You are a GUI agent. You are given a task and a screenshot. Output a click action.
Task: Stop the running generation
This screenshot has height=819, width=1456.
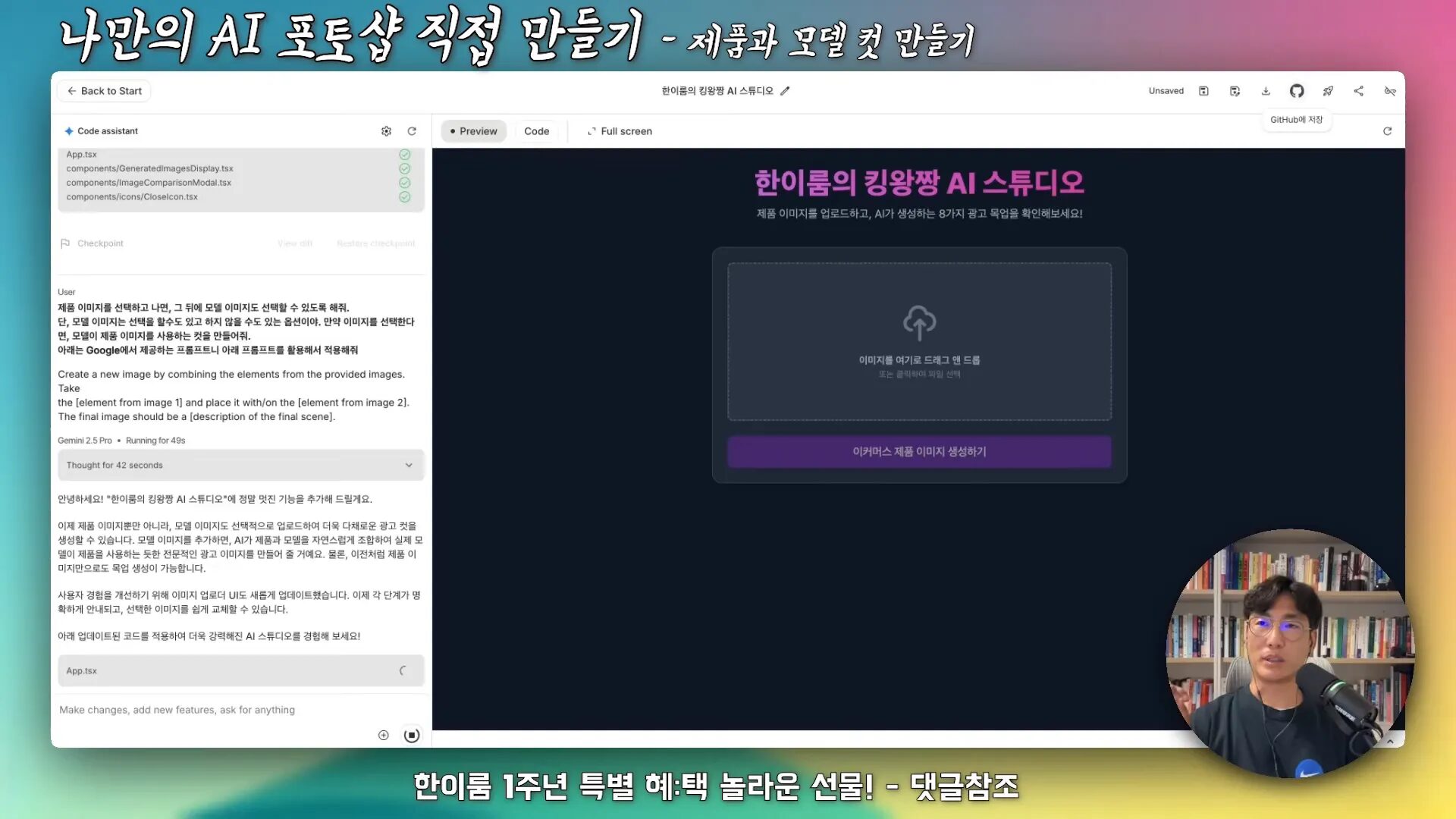click(412, 735)
